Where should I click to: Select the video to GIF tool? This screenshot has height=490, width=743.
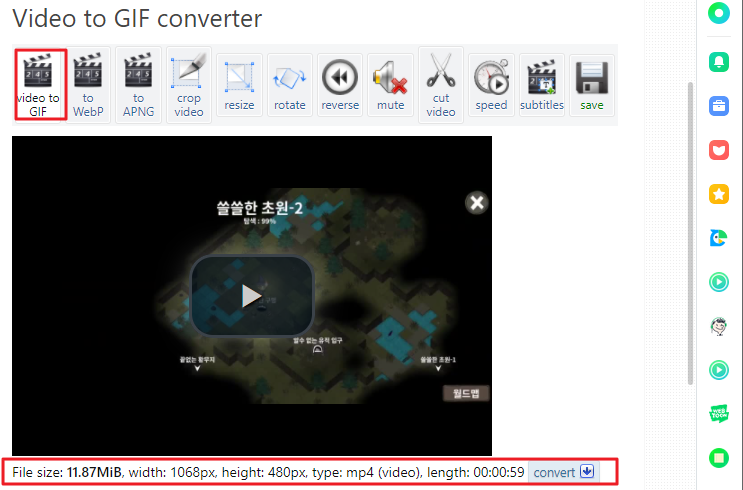[40, 84]
